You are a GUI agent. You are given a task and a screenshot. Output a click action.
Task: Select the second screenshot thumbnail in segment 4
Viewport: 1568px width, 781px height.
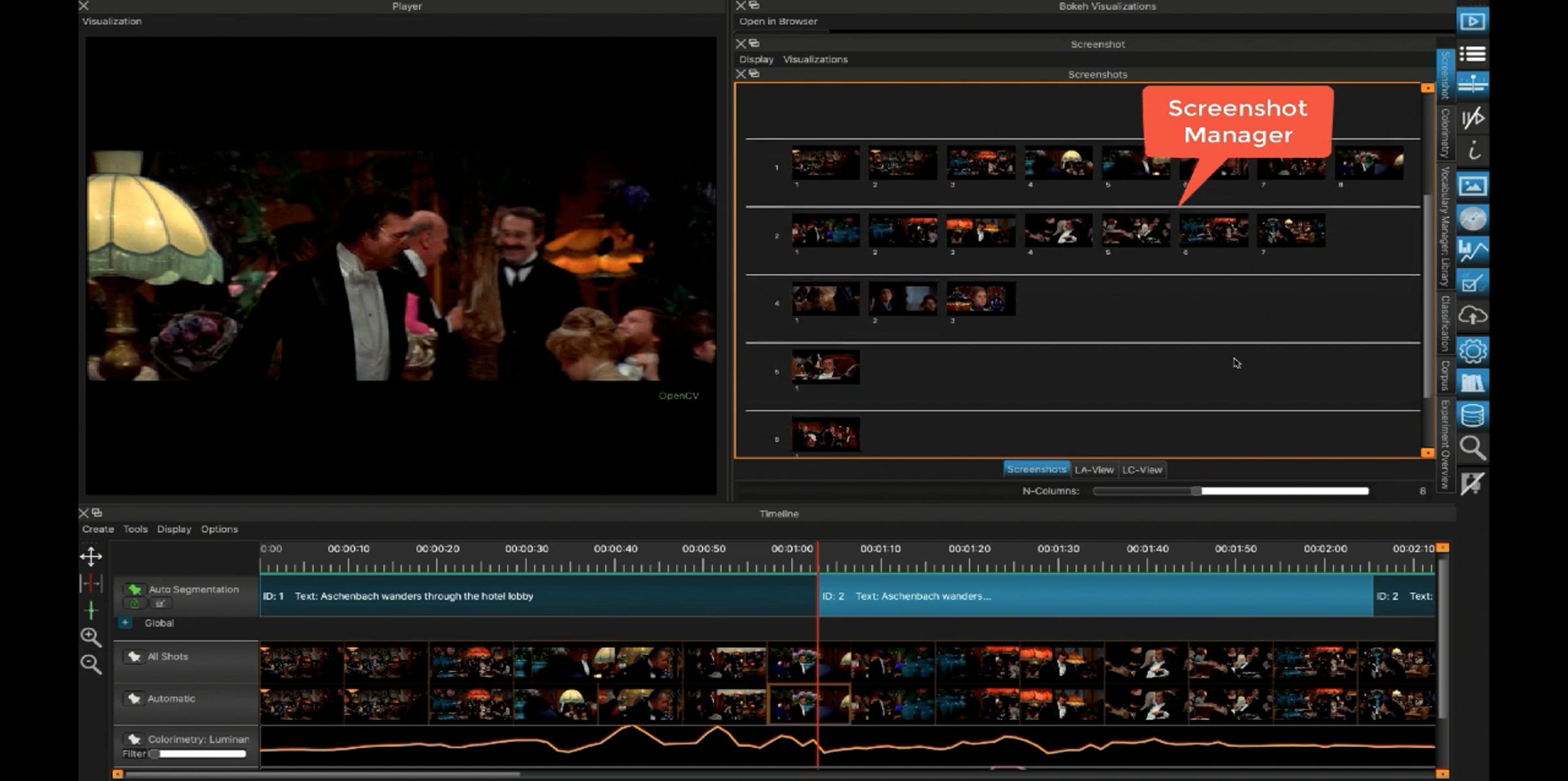point(903,298)
